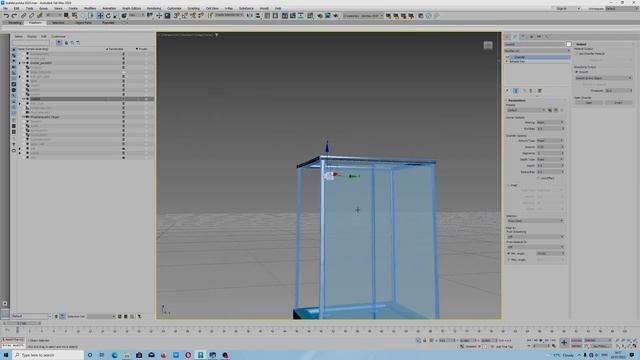
Task: Enable the Set Chamfer Material checkbox
Action: 577,53
